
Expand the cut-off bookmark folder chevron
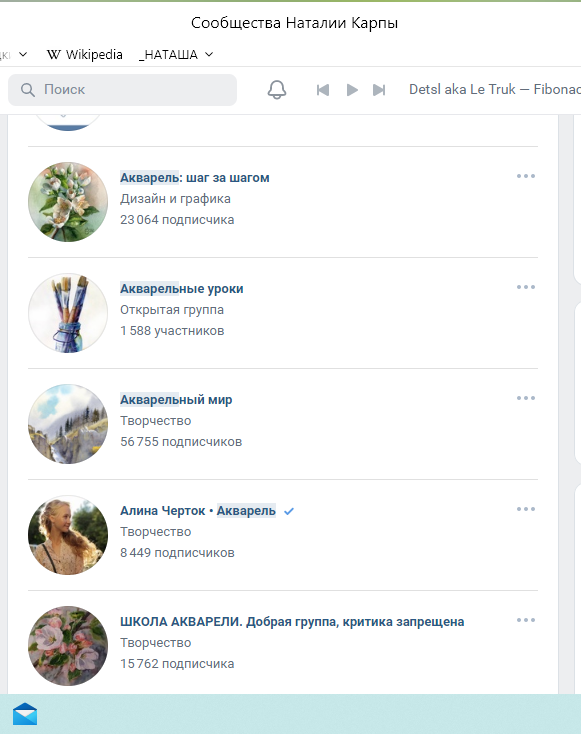pos(23,54)
